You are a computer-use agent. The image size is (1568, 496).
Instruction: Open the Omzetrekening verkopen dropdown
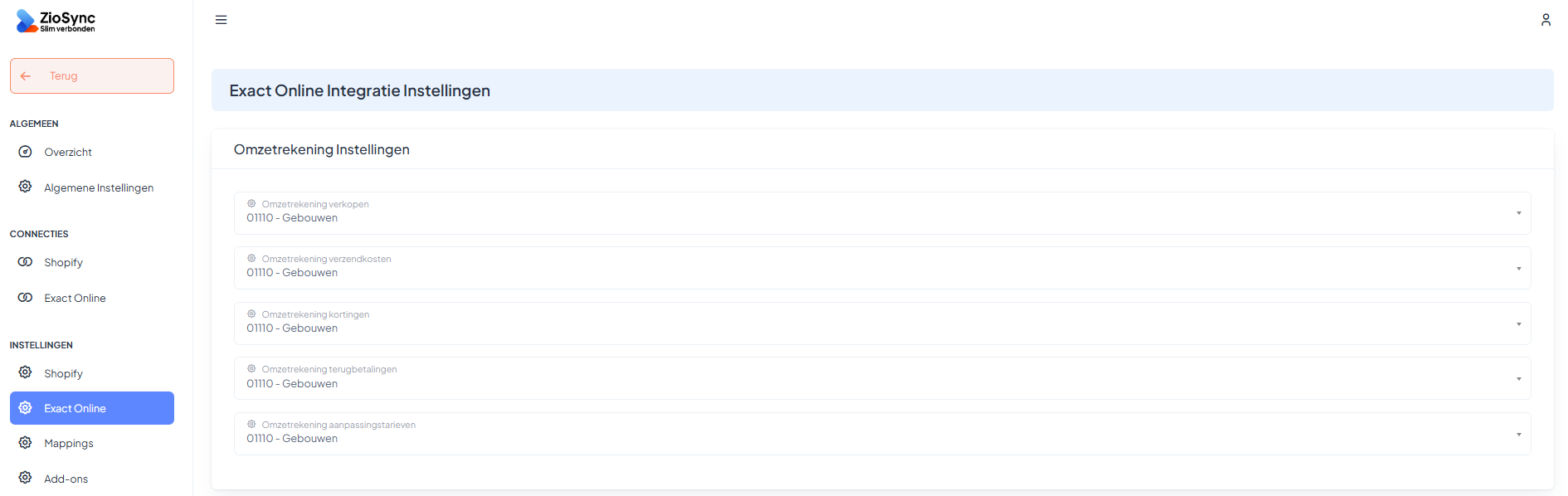(882, 213)
